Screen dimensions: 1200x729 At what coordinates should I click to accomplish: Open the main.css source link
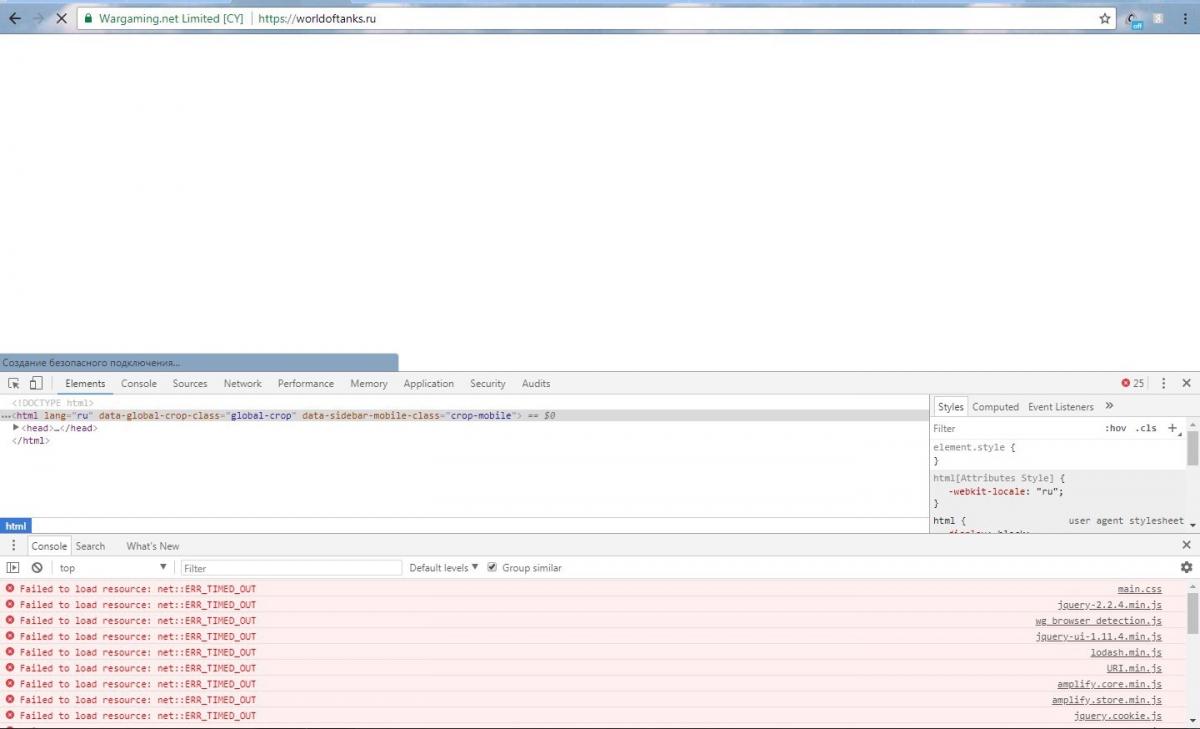click(1140, 589)
